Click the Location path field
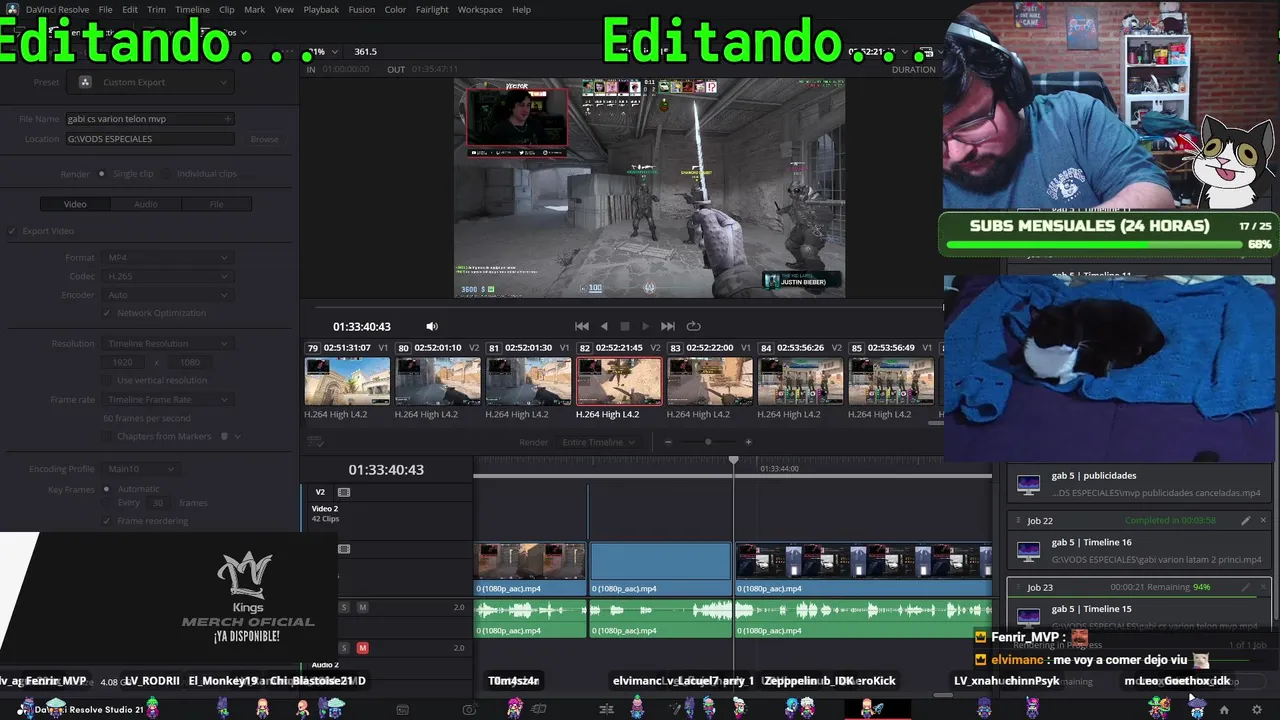The width and height of the screenshot is (1280, 720). [149, 139]
